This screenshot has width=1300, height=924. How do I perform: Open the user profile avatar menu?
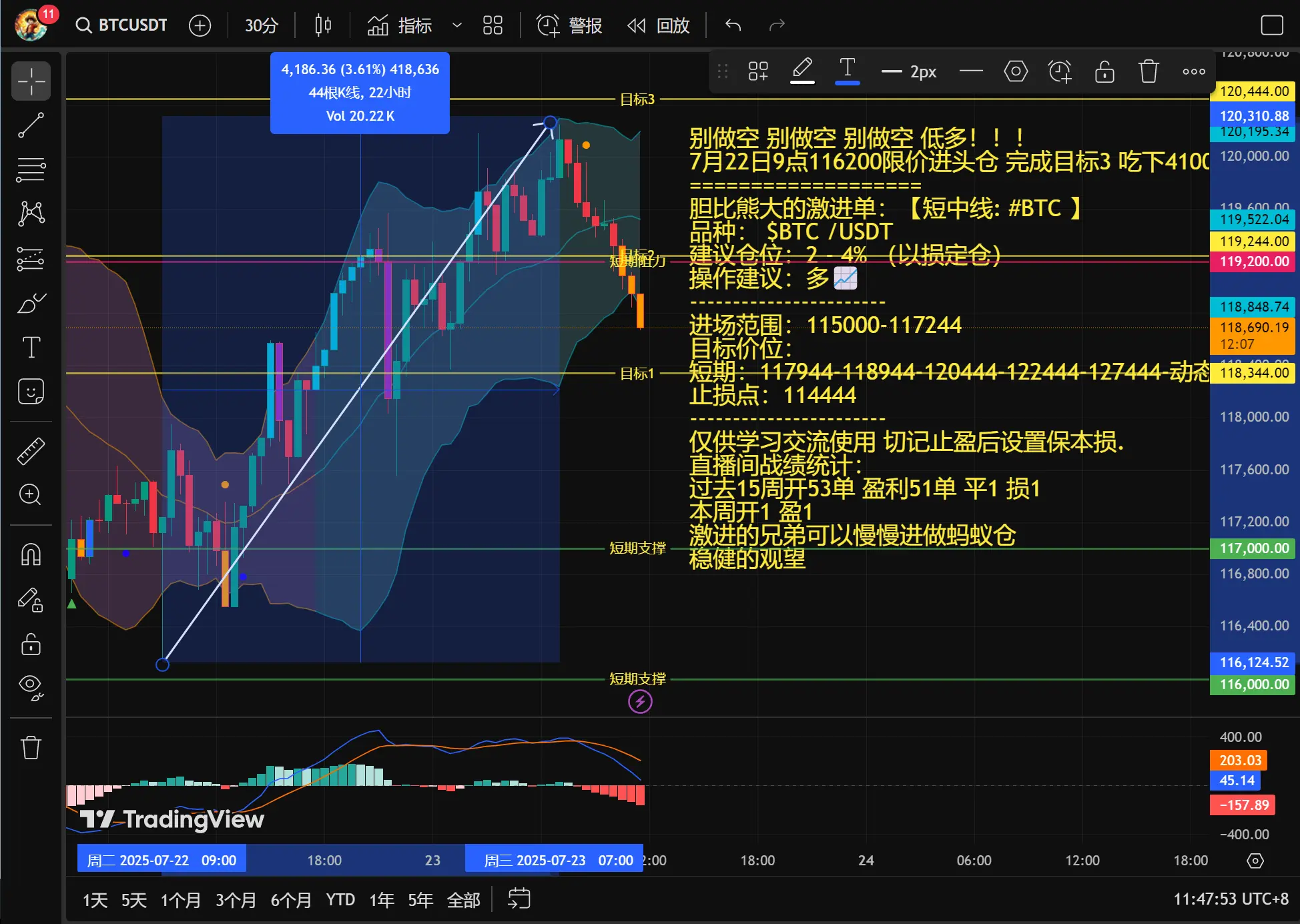31,25
